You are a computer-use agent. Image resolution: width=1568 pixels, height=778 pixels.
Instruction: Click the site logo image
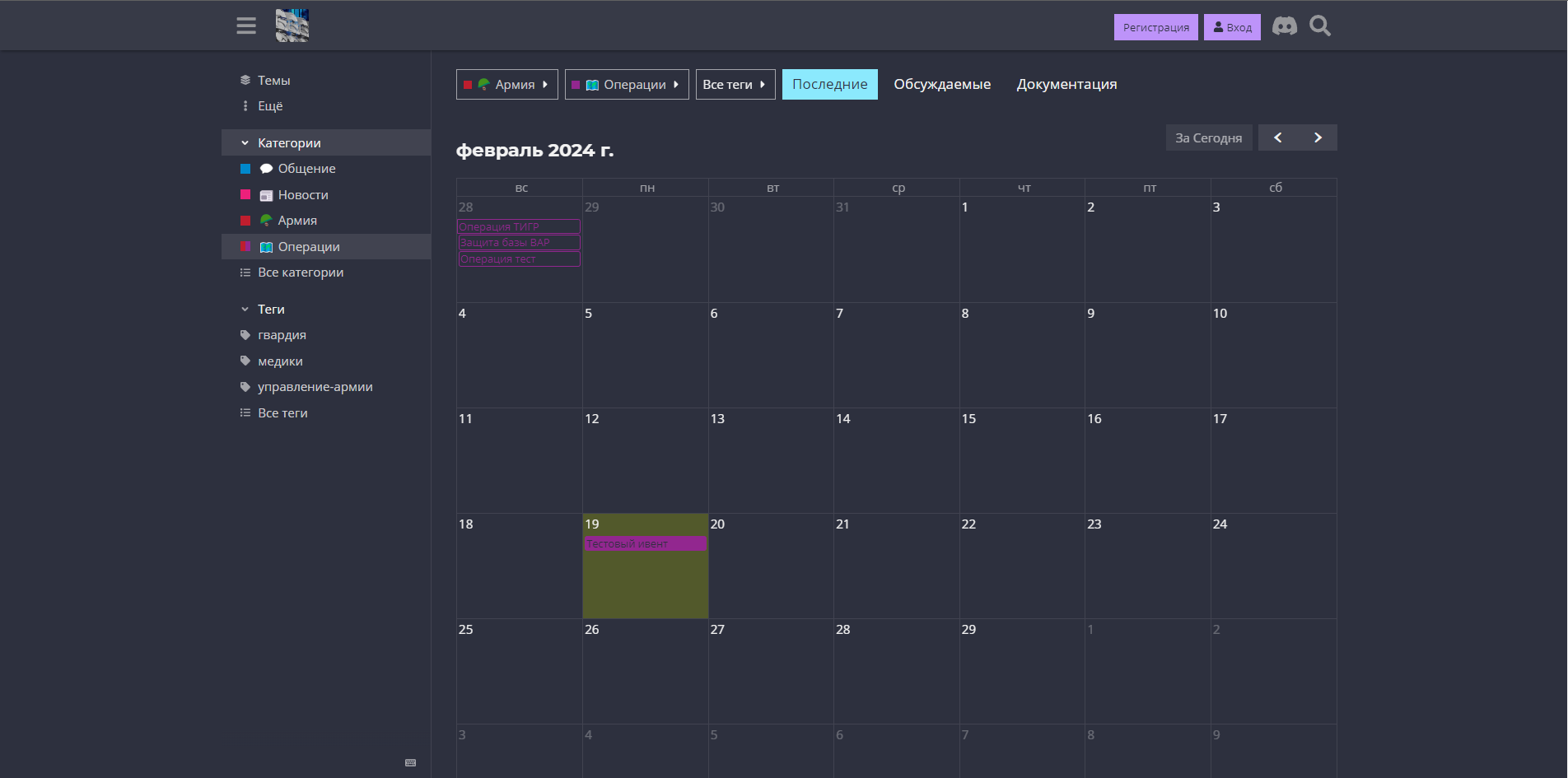point(292,26)
